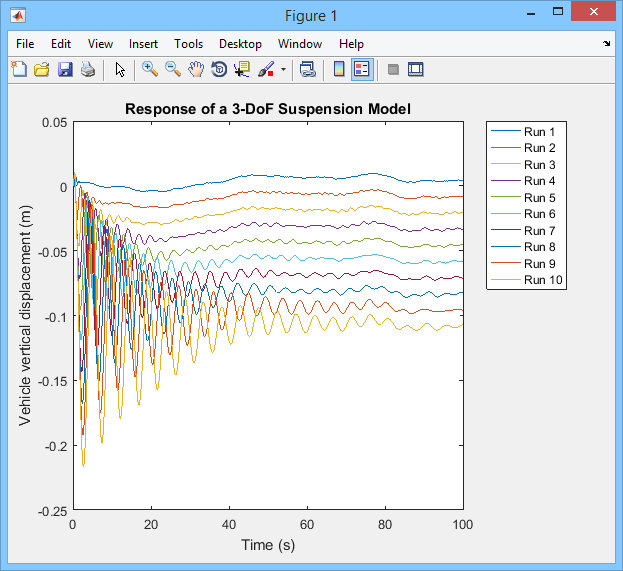Image resolution: width=623 pixels, height=571 pixels.
Task: Open the Desktop menu
Action: coord(240,44)
